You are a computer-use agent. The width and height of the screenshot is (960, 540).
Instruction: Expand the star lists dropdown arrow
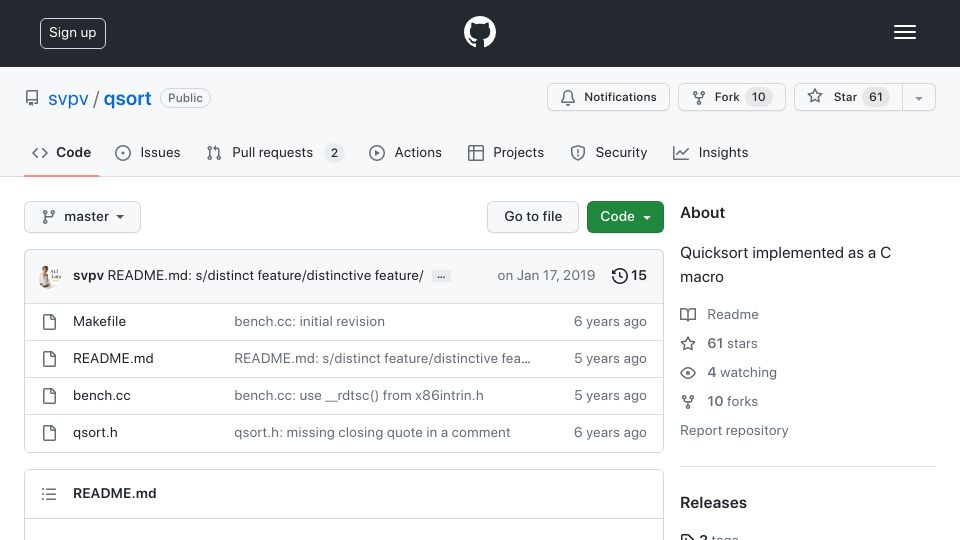pos(918,98)
